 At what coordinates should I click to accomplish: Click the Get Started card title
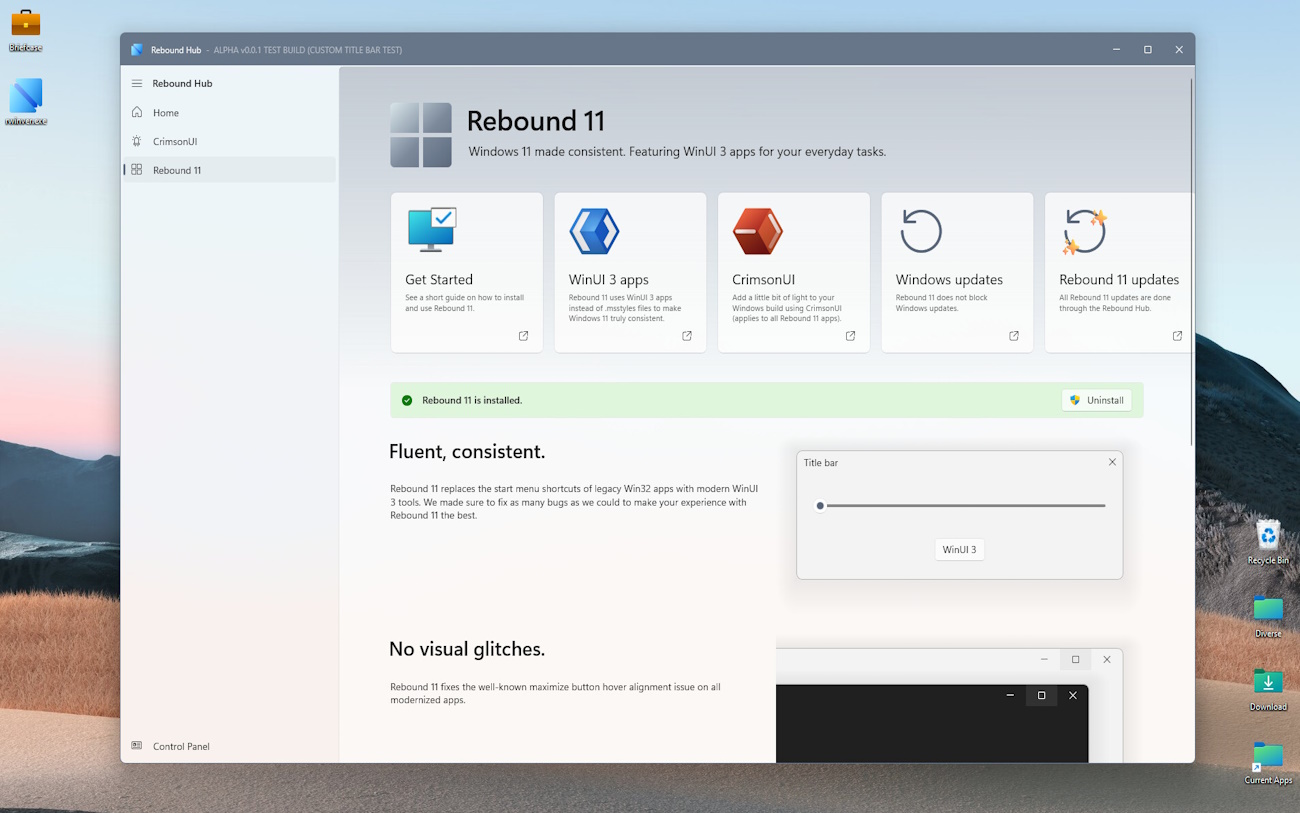pyautogui.click(x=439, y=280)
